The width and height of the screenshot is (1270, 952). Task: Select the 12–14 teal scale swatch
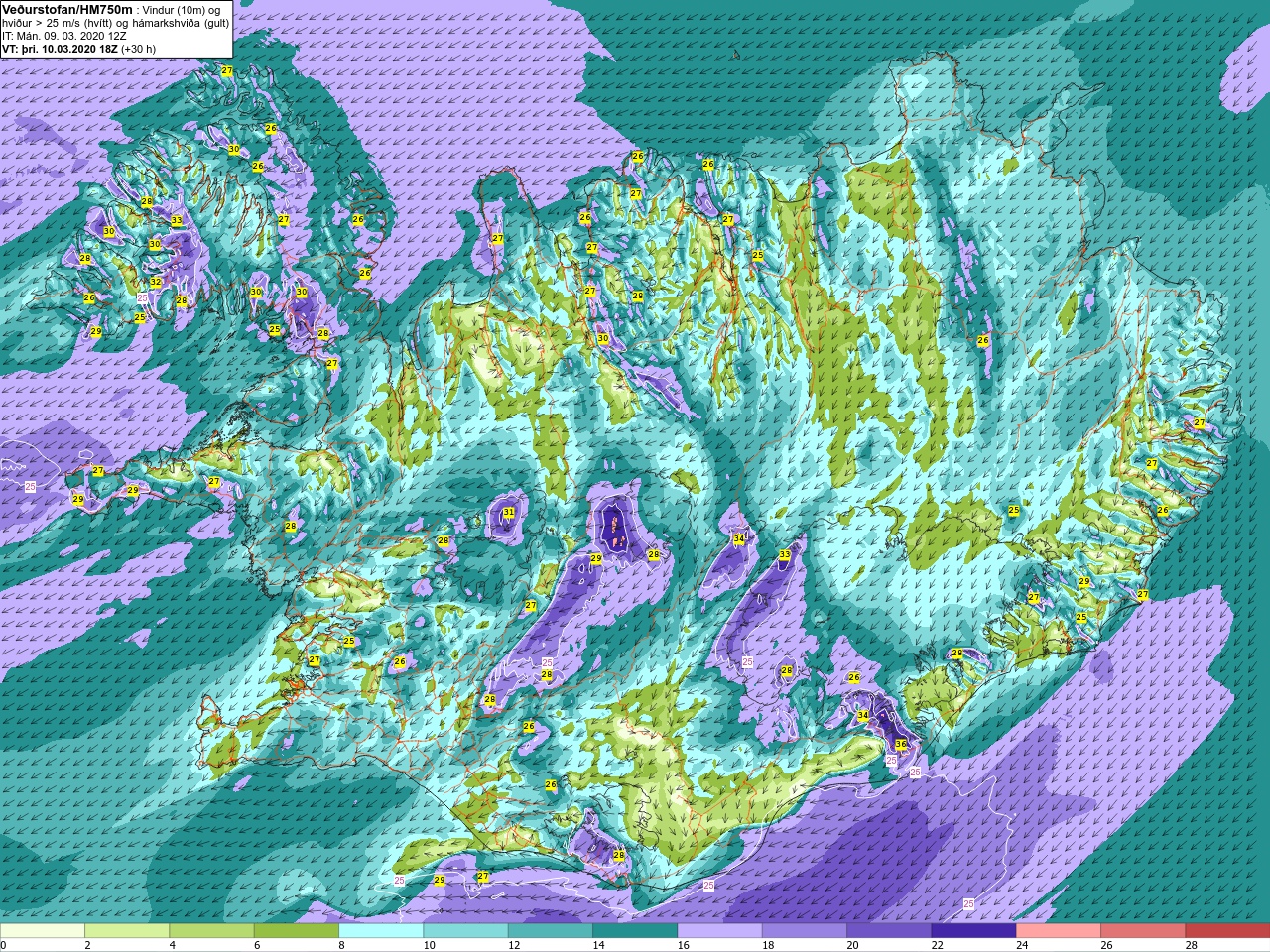point(551,931)
